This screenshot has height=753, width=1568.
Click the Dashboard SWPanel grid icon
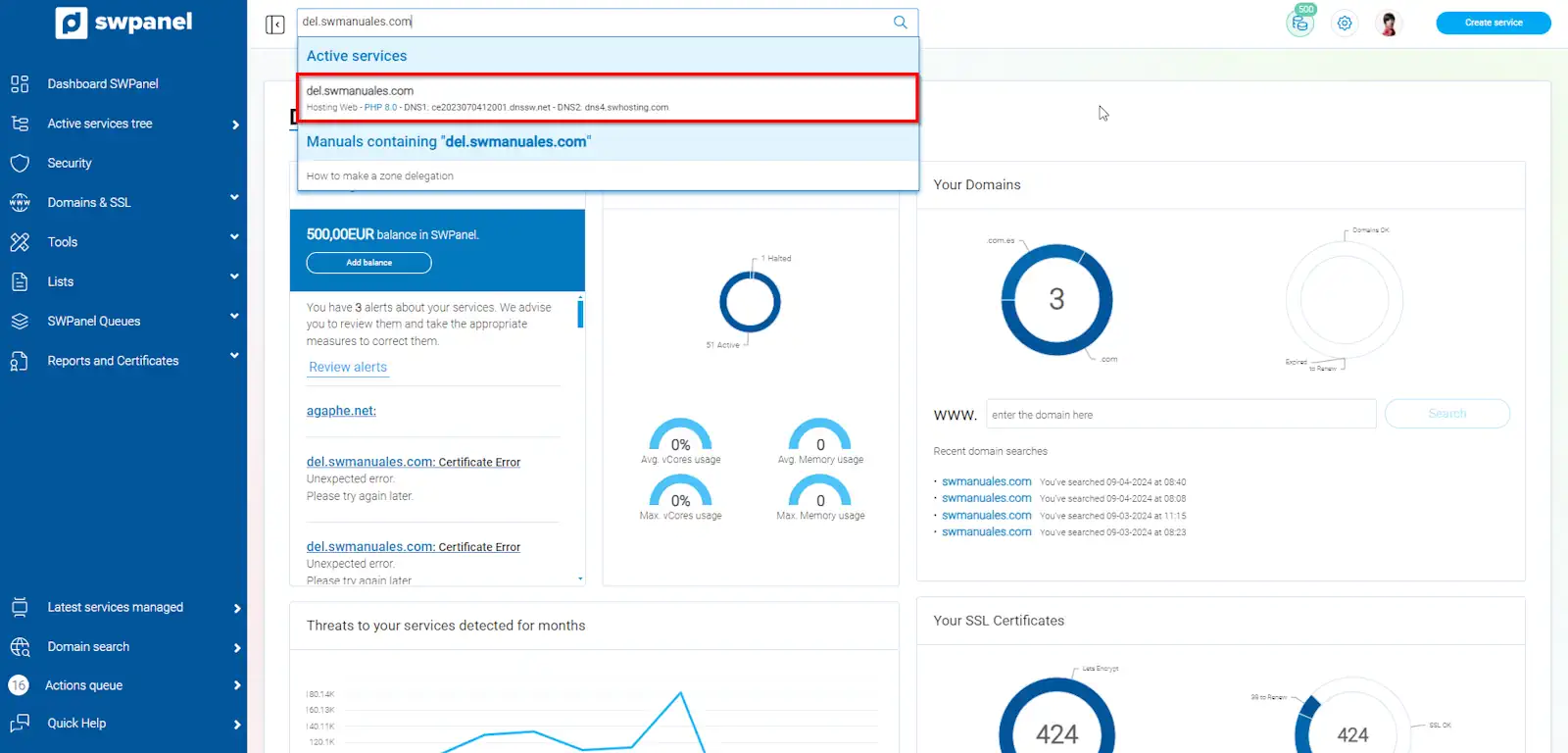pyautogui.click(x=20, y=84)
